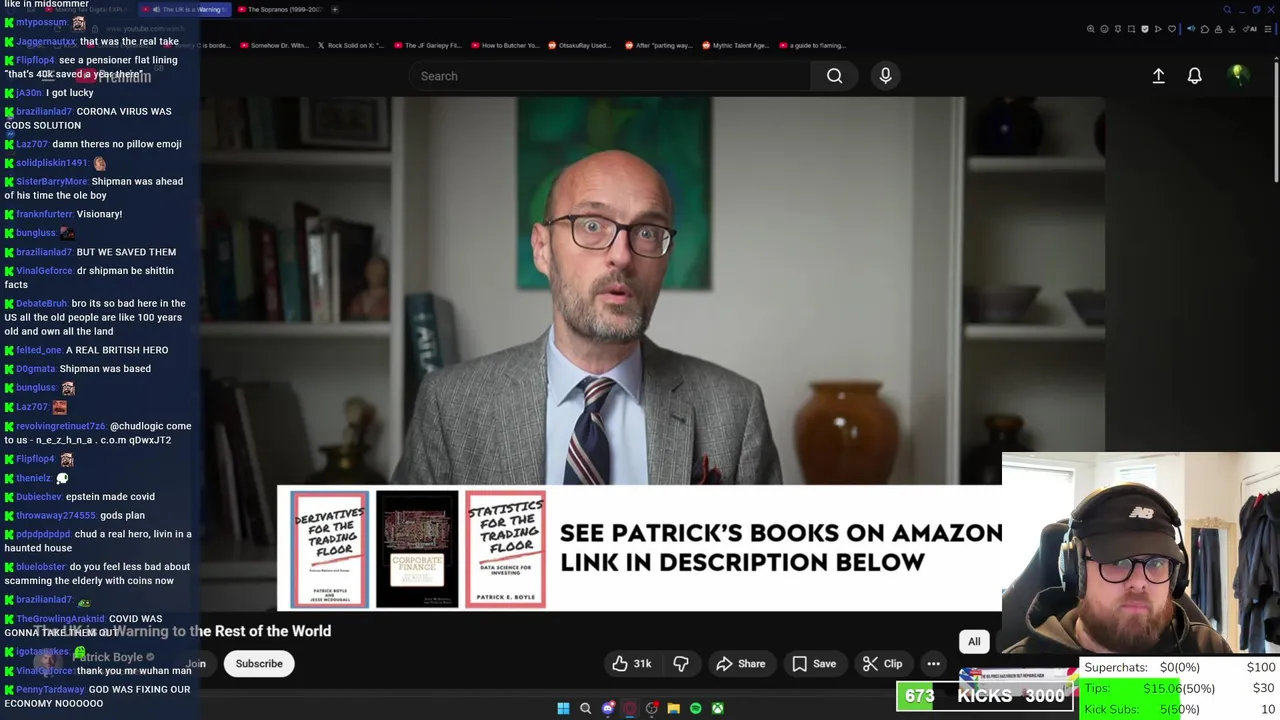
Task: Switch to 'The UK is a Warning' tab
Action: click(x=187, y=9)
